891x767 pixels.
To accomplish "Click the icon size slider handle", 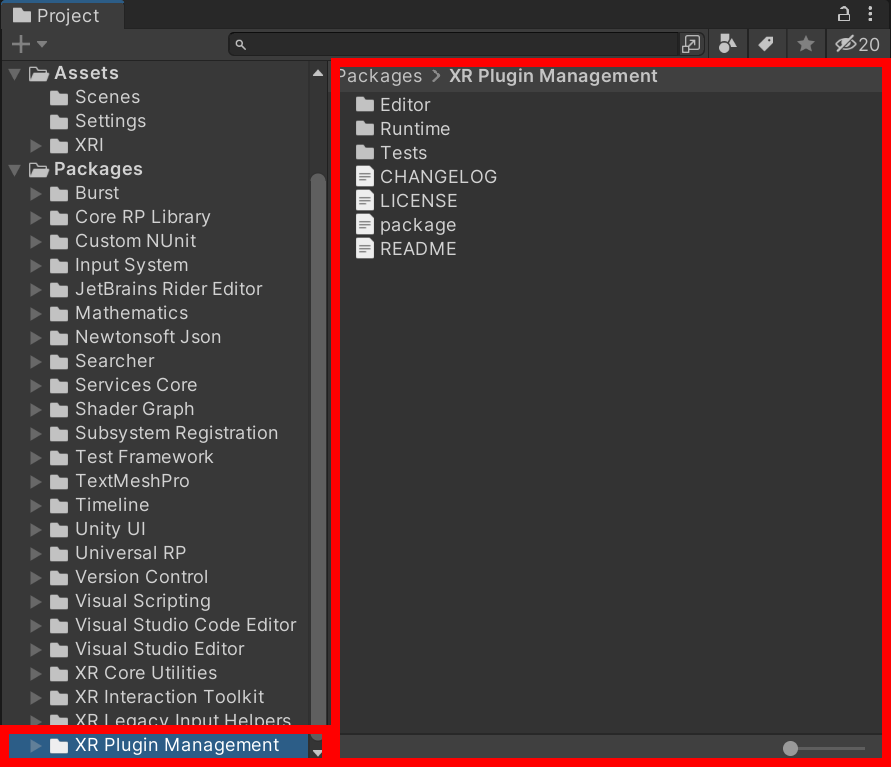I will (x=790, y=748).
